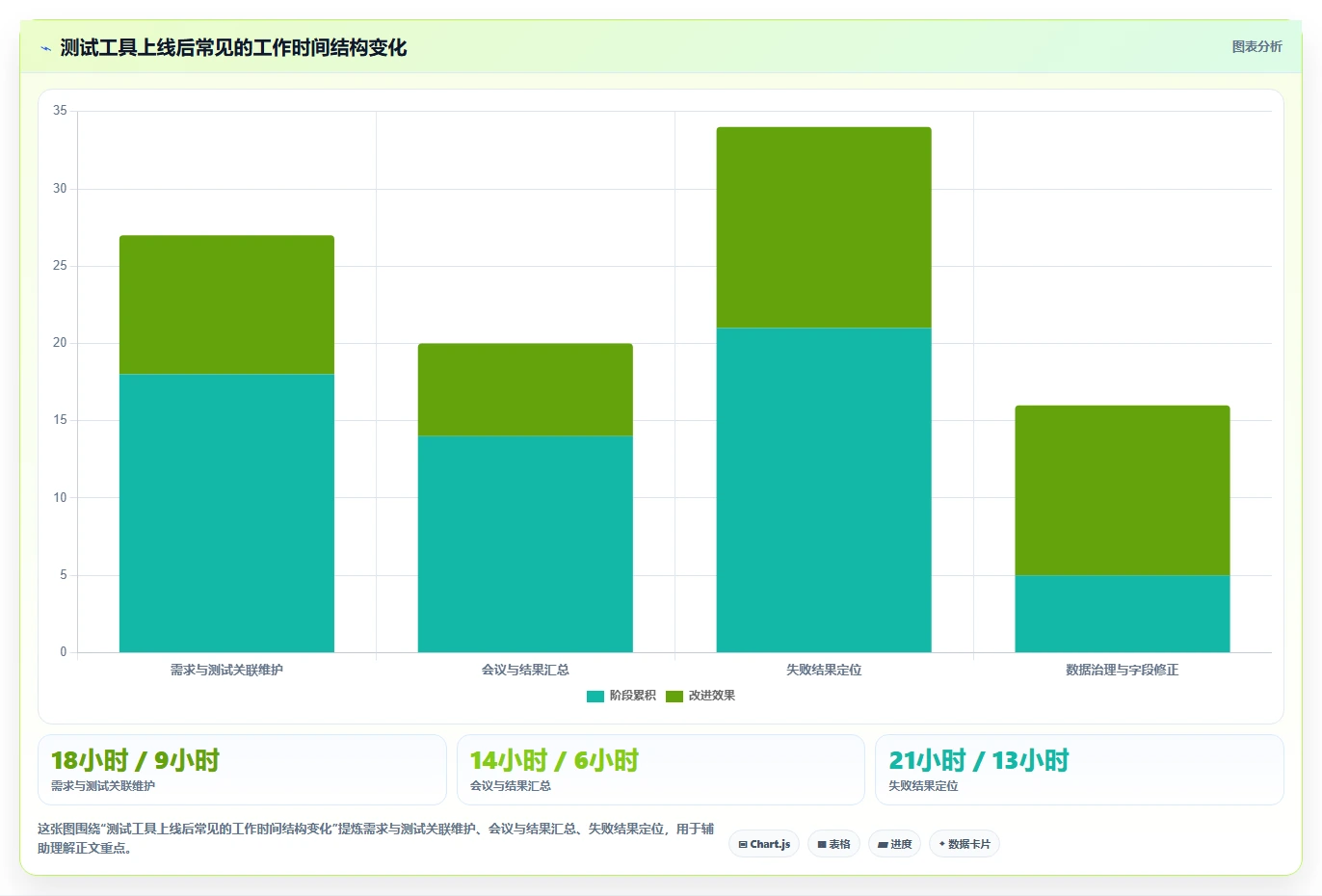Click the 图表分析 label in header

click(x=1256, y=46)
